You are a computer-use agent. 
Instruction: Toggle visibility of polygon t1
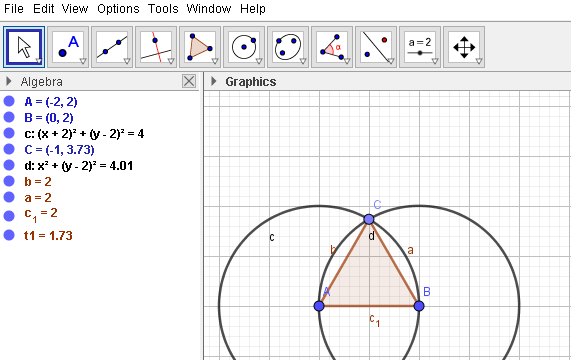(x=9, y=235)
